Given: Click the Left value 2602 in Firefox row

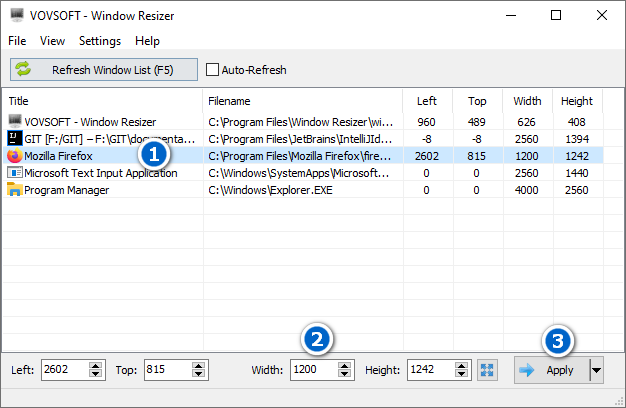Looking at the screenshot, I should click(x=427, y=156).
